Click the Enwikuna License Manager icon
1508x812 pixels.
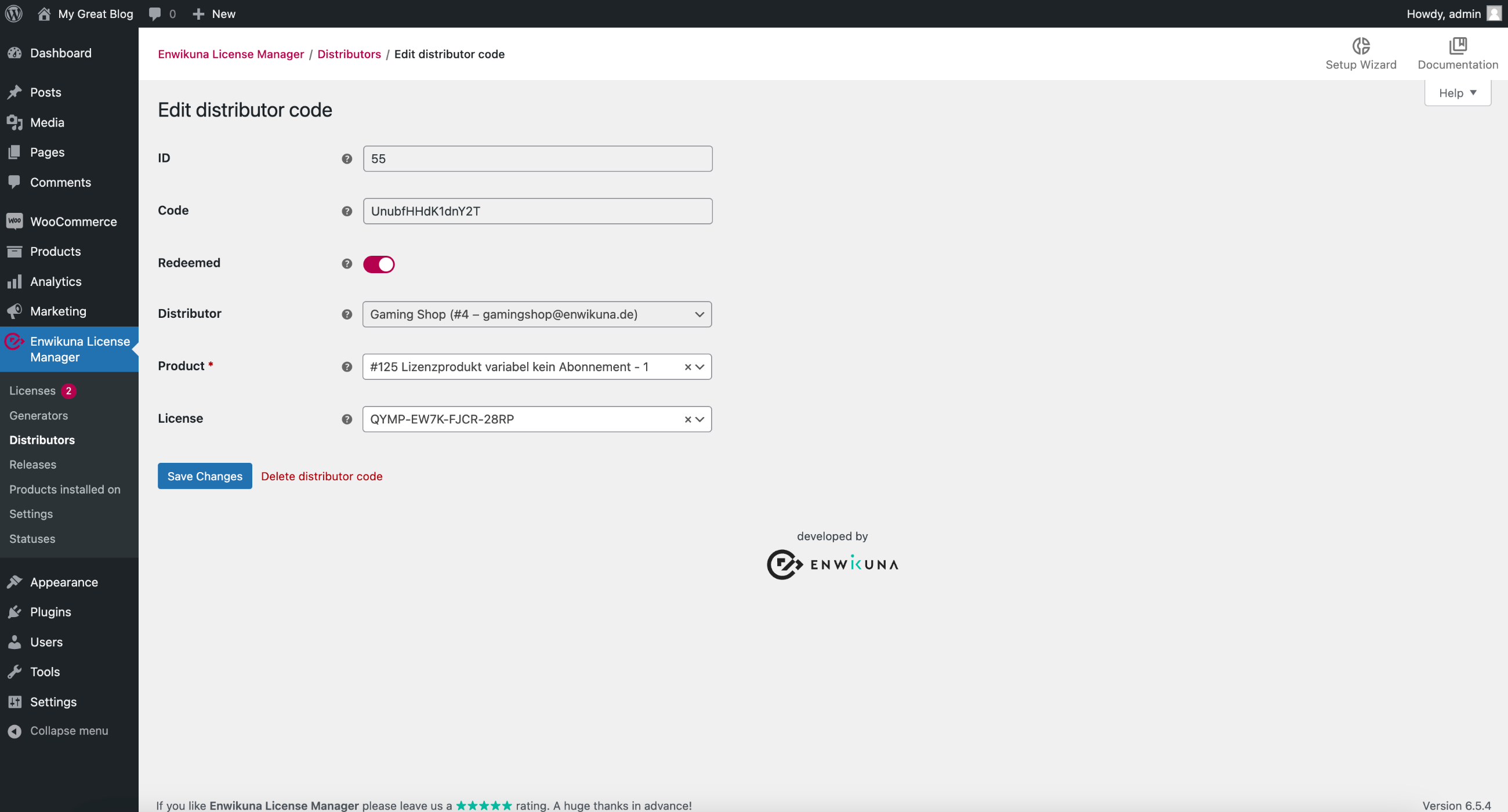15,349
